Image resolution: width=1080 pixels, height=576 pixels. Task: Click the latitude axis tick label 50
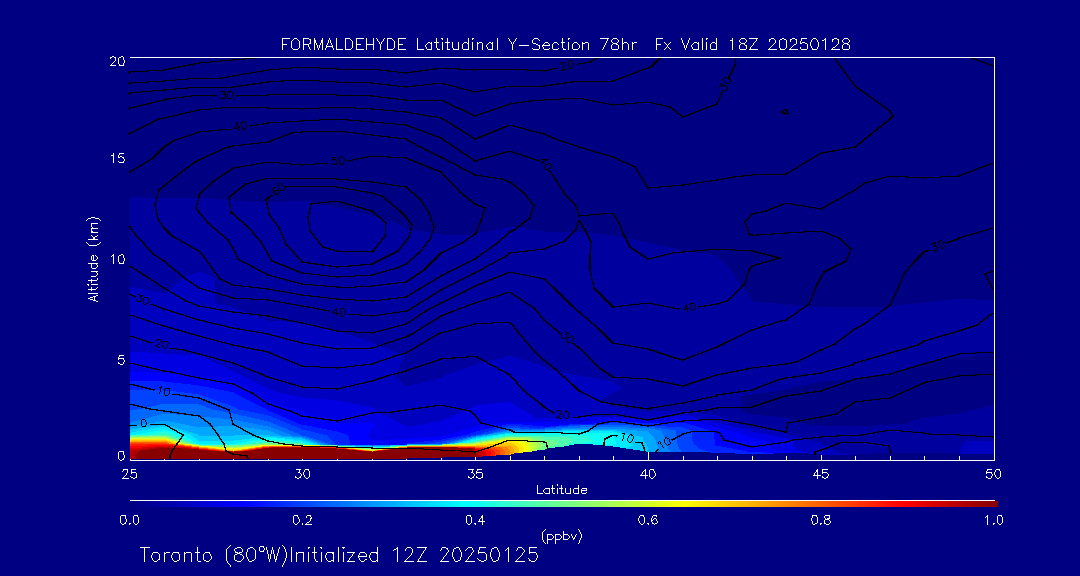point(993,473)
